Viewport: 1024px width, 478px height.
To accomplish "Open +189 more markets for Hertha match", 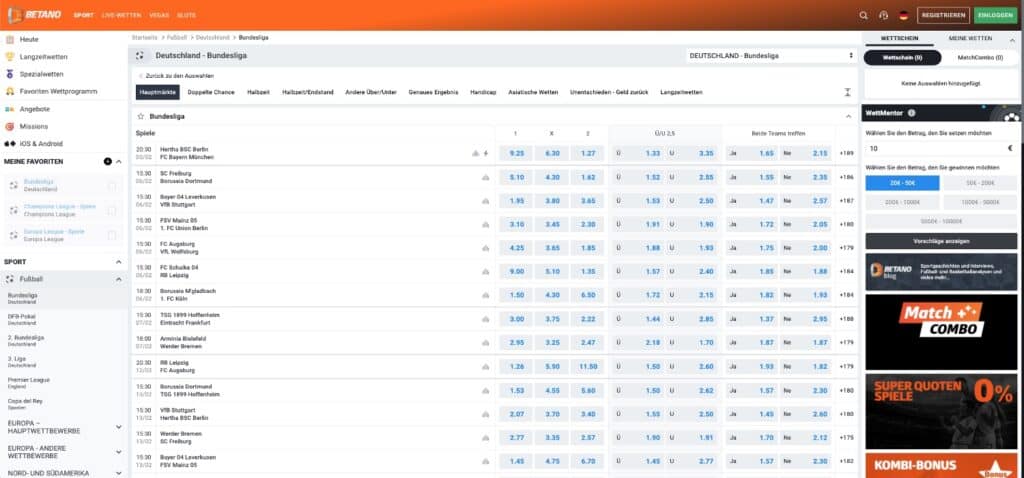I will click(x=846, y=153).
